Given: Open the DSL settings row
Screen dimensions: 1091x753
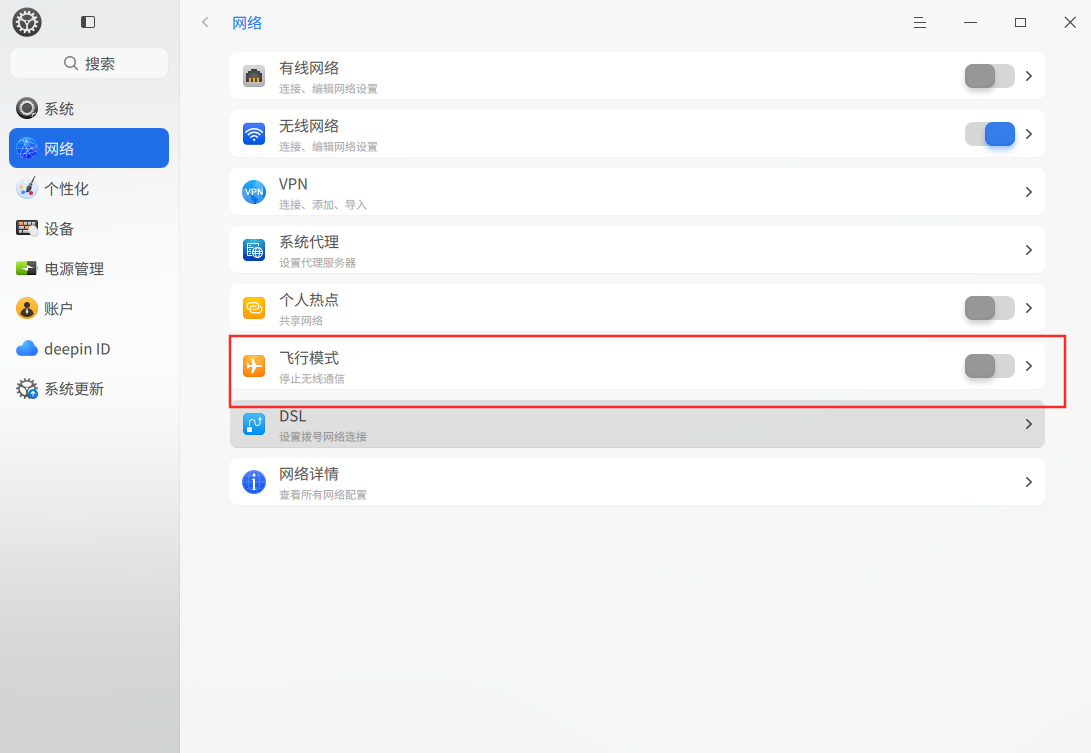Looking at the screenshot, I should pyautogui.click(x=637, y=424).
